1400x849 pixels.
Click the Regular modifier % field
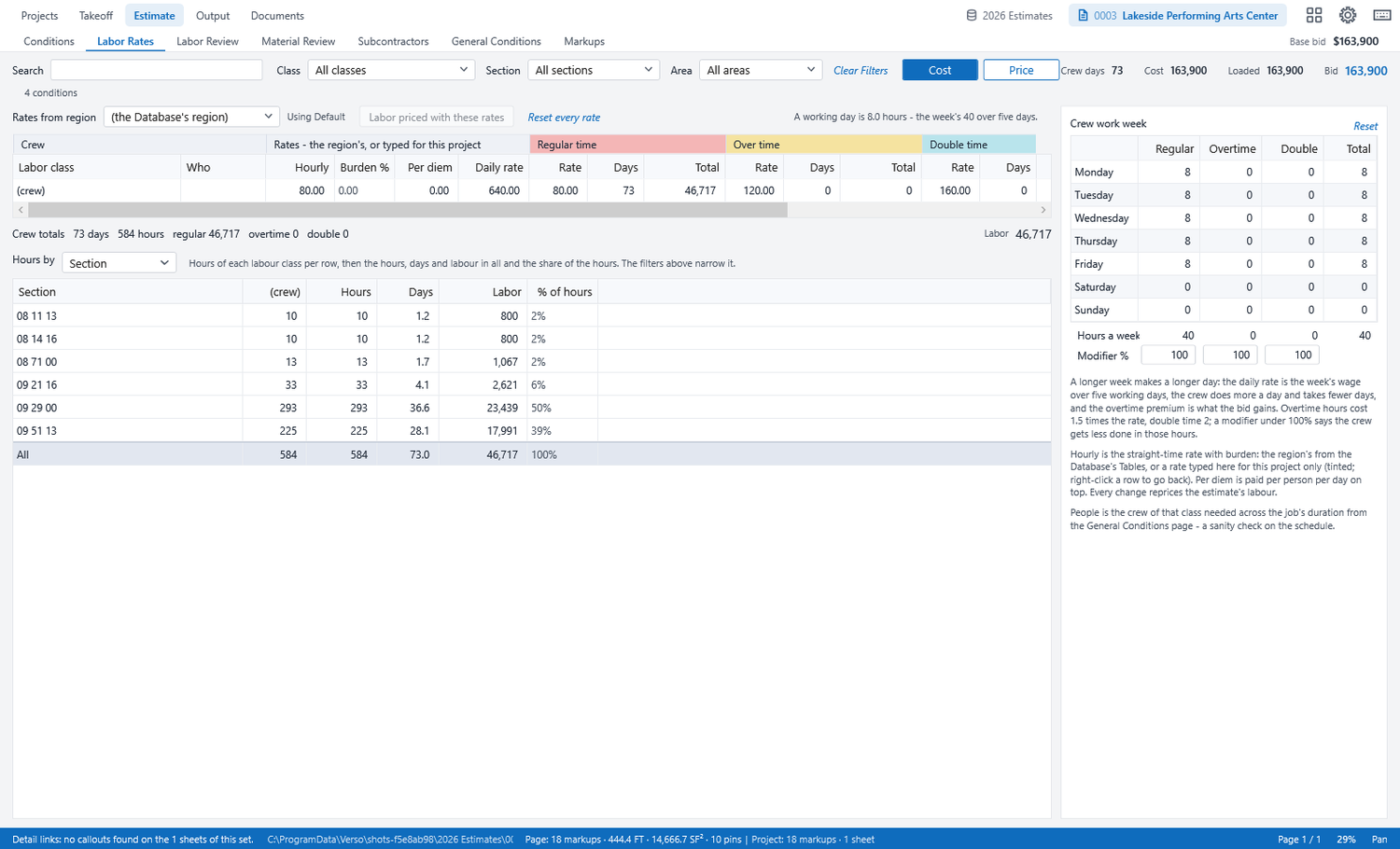tap(1169, 355)
